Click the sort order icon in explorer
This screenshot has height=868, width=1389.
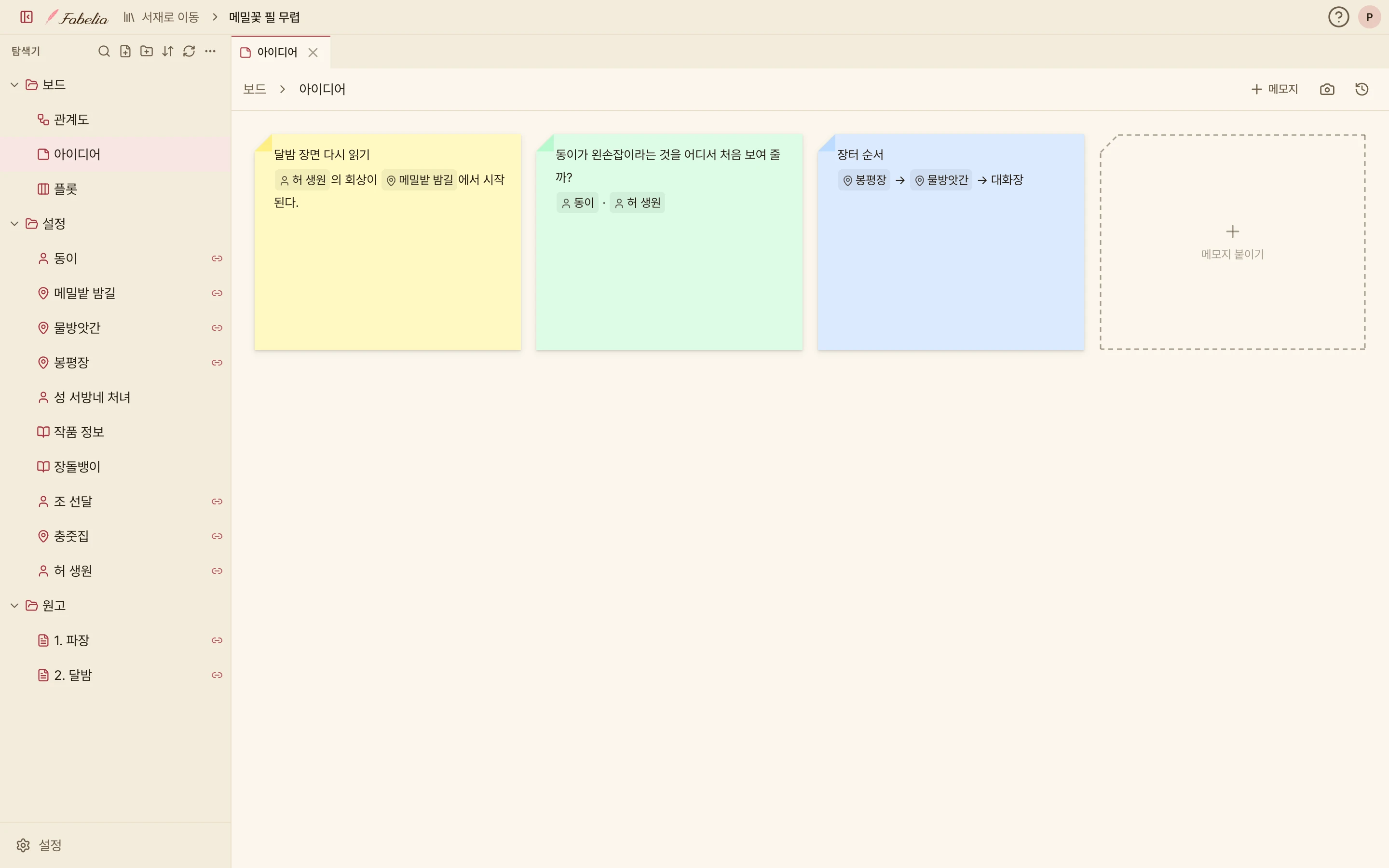[168, 51]
